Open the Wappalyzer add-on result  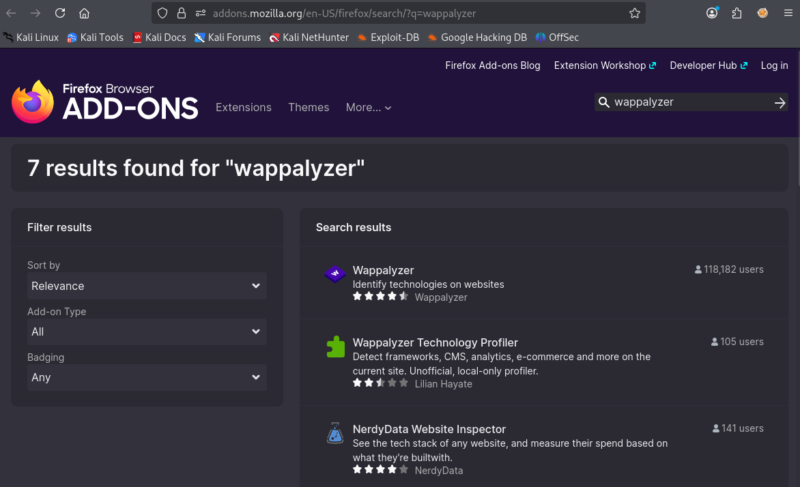383,270
